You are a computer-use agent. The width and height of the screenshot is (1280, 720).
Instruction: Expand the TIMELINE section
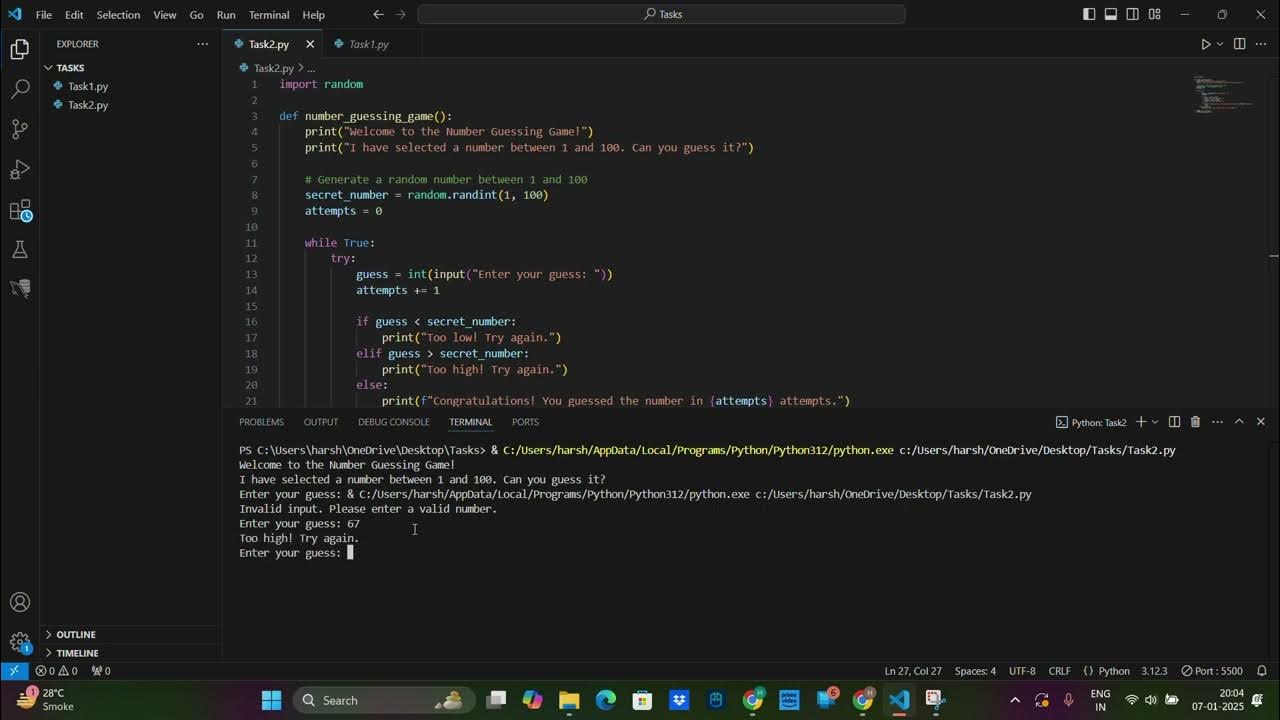[x=131, y=653]
